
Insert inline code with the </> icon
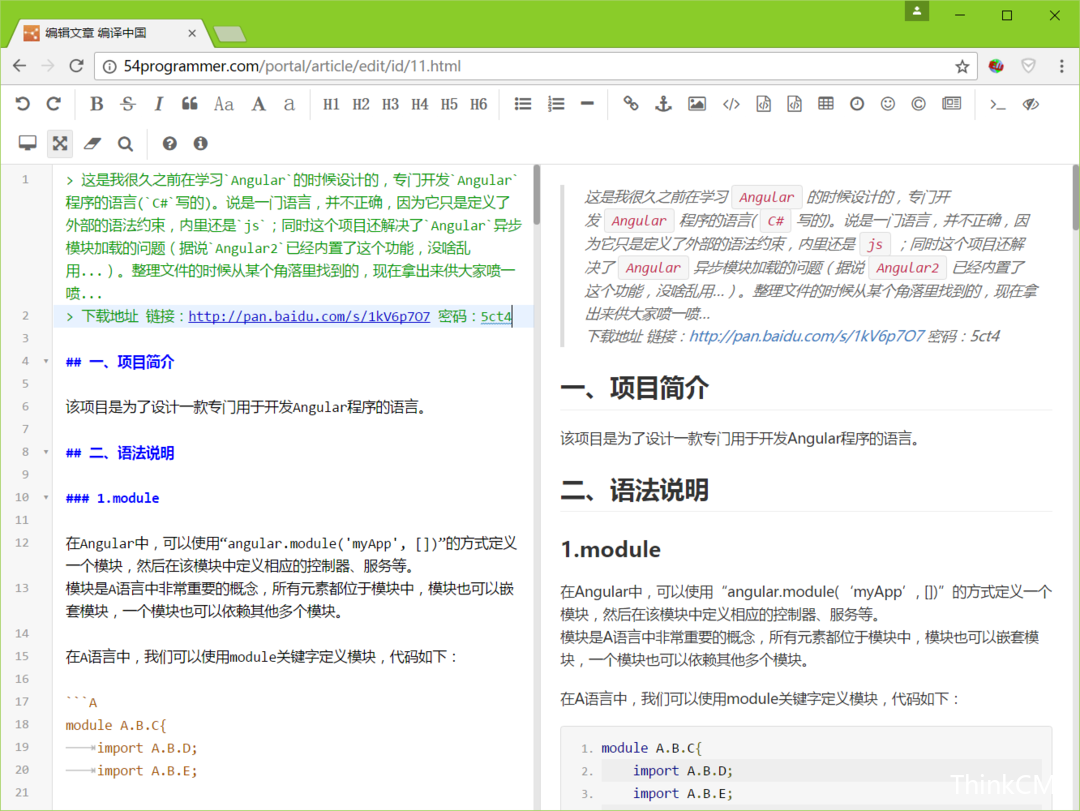[731, 104]
